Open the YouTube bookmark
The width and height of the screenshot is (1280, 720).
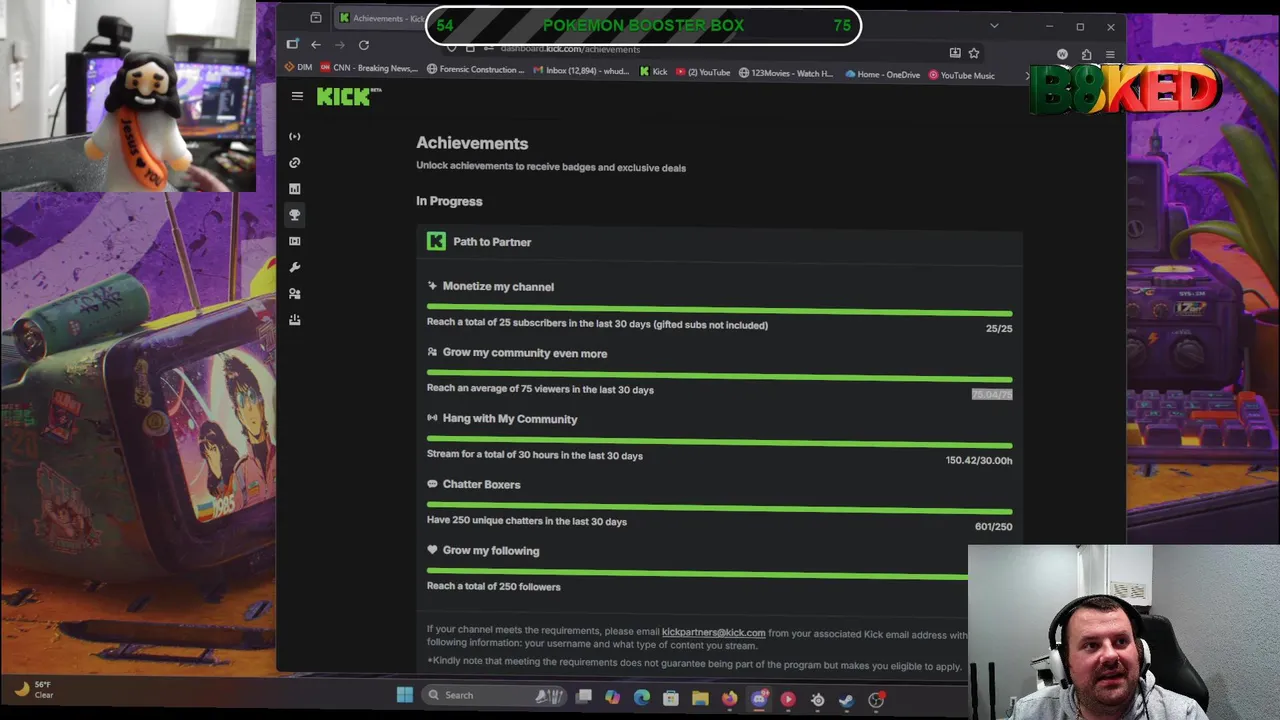(x=703, y=72)
